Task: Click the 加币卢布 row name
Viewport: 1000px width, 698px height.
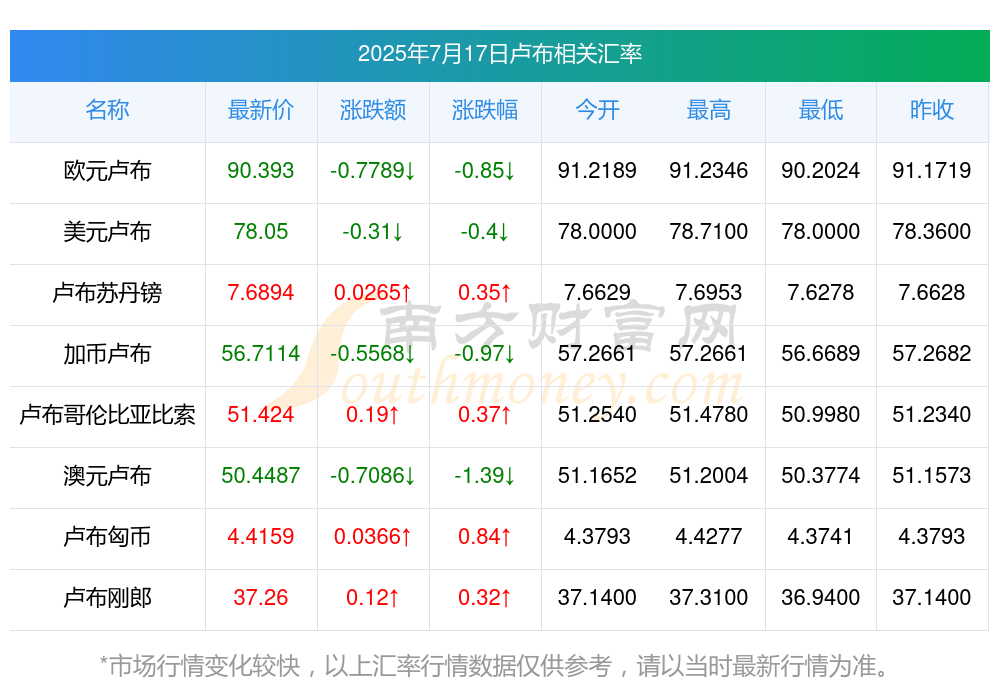Action: pyautogui.click(x=107, y=353)
